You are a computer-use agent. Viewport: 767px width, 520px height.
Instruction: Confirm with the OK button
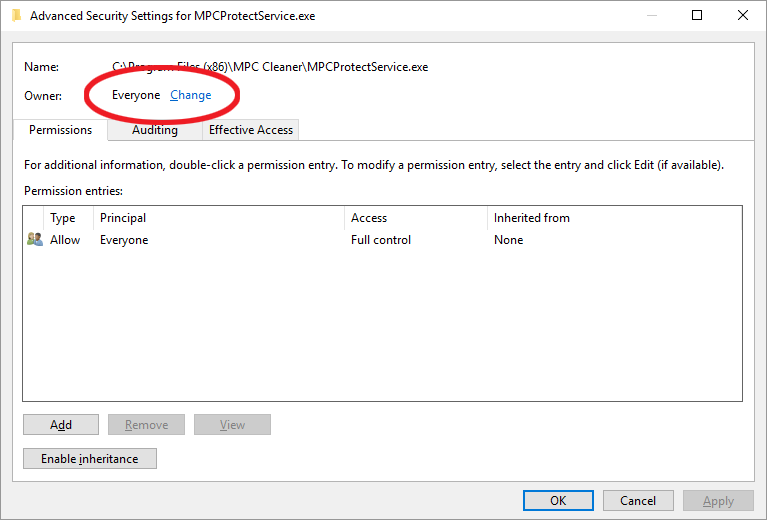pos(558,500)
